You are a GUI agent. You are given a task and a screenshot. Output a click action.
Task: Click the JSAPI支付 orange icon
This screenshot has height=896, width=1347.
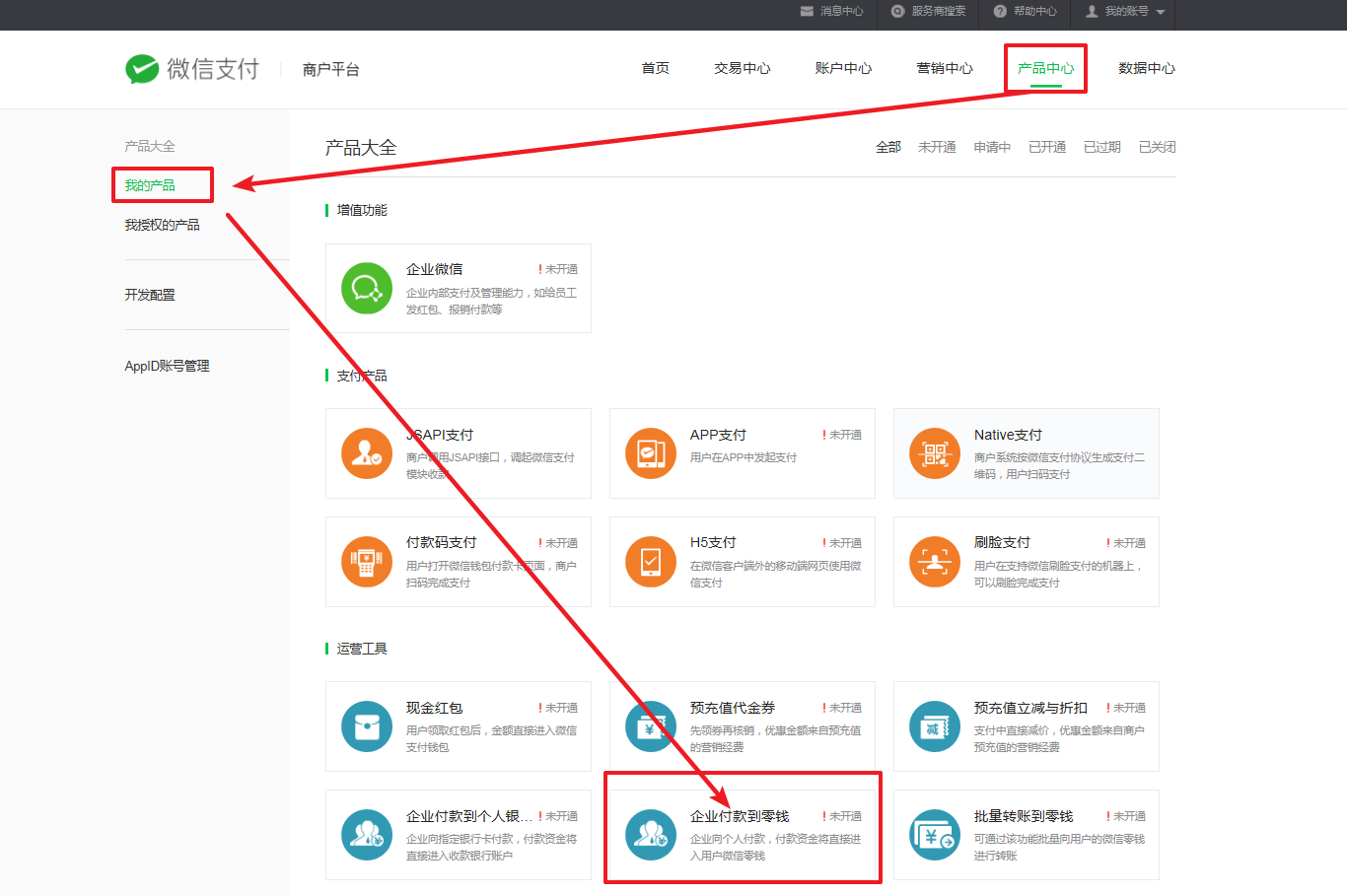[x=367, y=453]
